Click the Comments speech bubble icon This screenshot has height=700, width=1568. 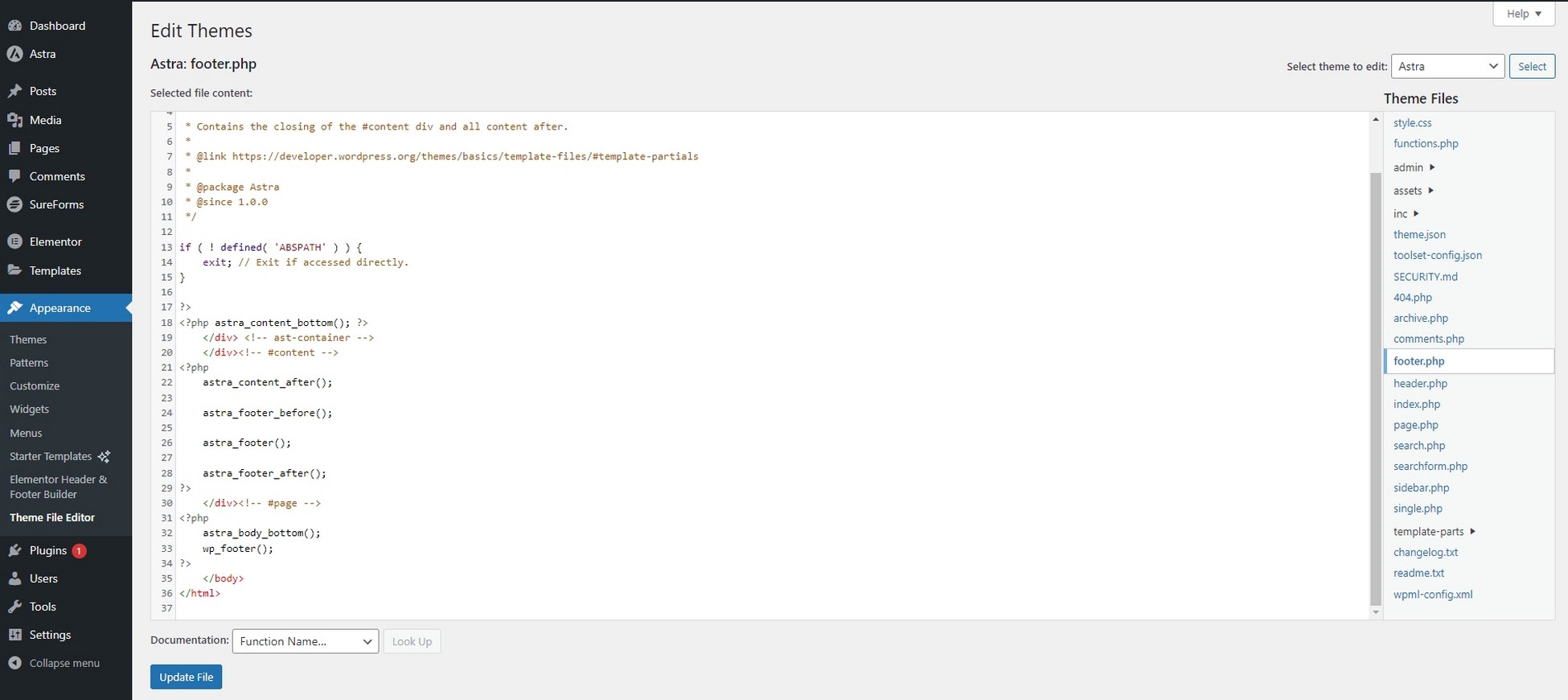(14, 176)
